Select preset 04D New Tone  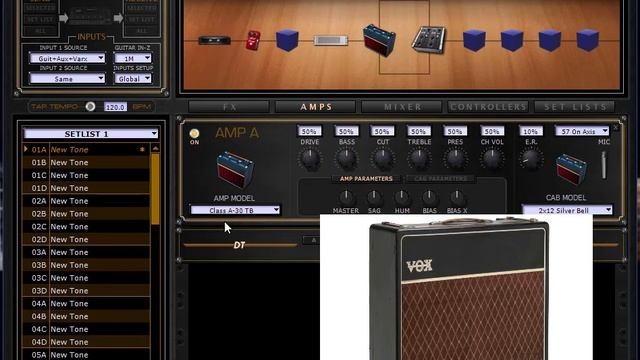pyautogui.click(x=86, y=342)
